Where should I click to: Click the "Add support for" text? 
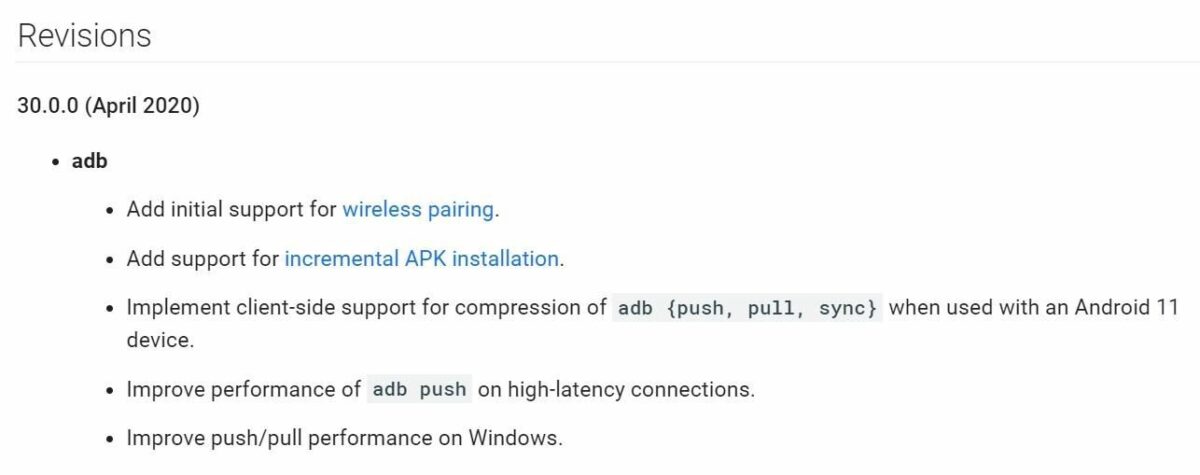202,259
